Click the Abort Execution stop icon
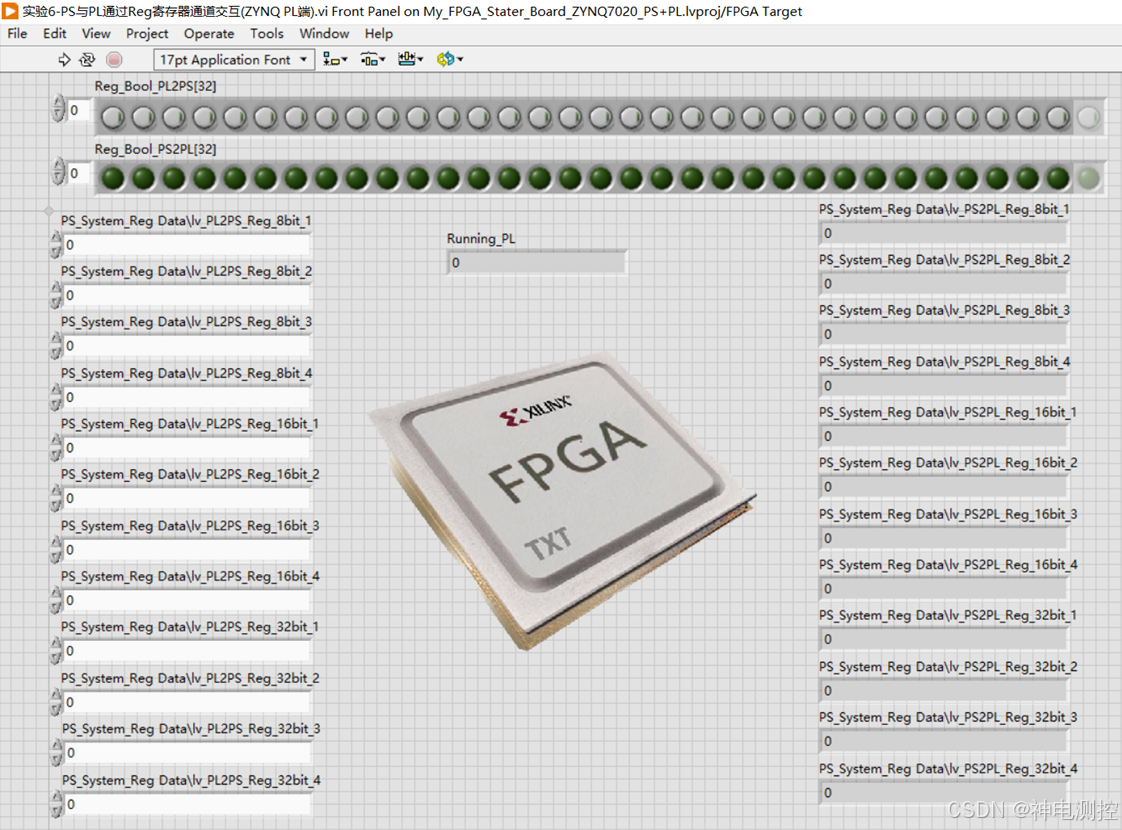1122x830 pixels. coord(114,59)
